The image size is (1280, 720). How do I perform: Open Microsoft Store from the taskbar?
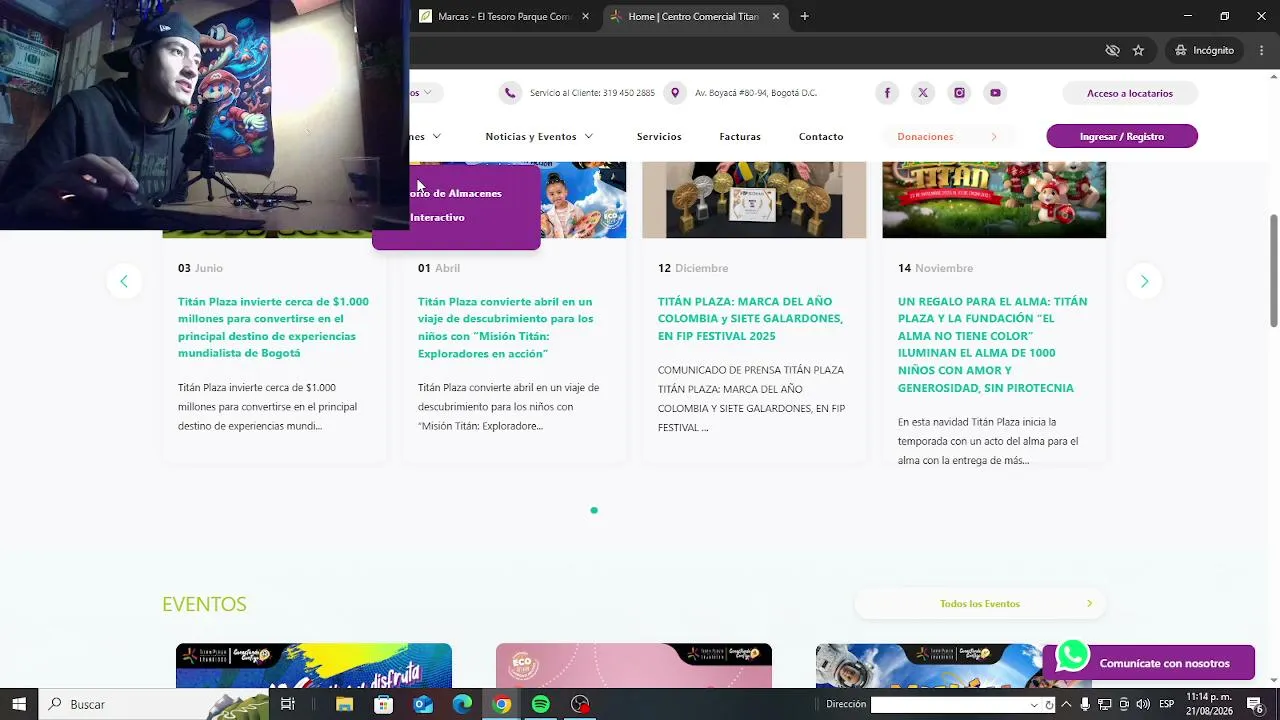(383, 704)
